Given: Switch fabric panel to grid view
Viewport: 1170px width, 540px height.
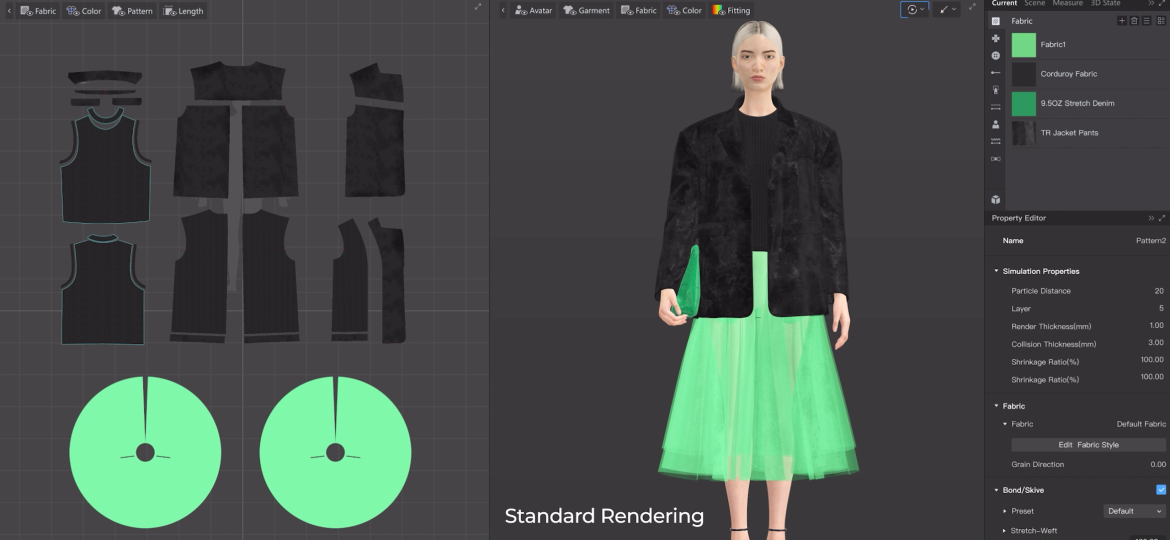Looking at the screenshot, I should pyautogui.click(x=1159, y=21).
